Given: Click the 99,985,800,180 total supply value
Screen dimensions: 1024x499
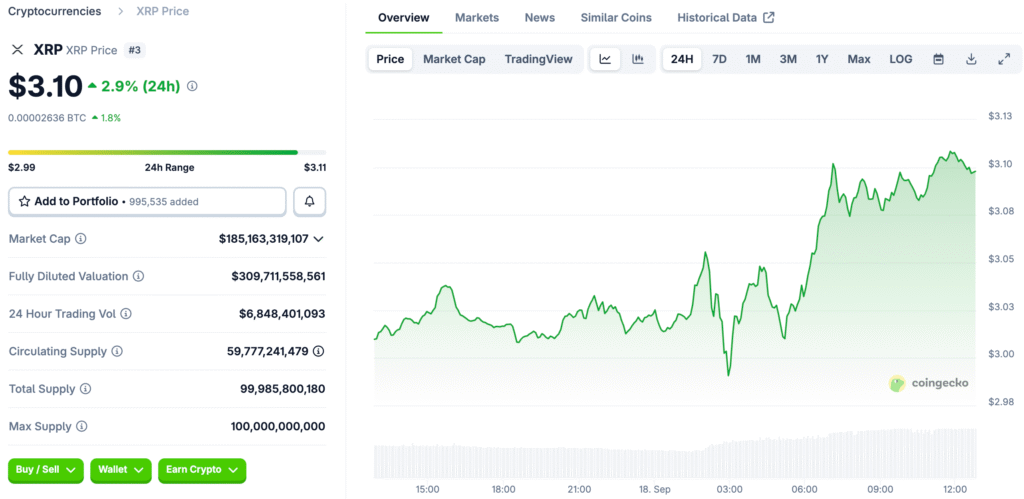Looking at the screenshot, I should point(283,389).
